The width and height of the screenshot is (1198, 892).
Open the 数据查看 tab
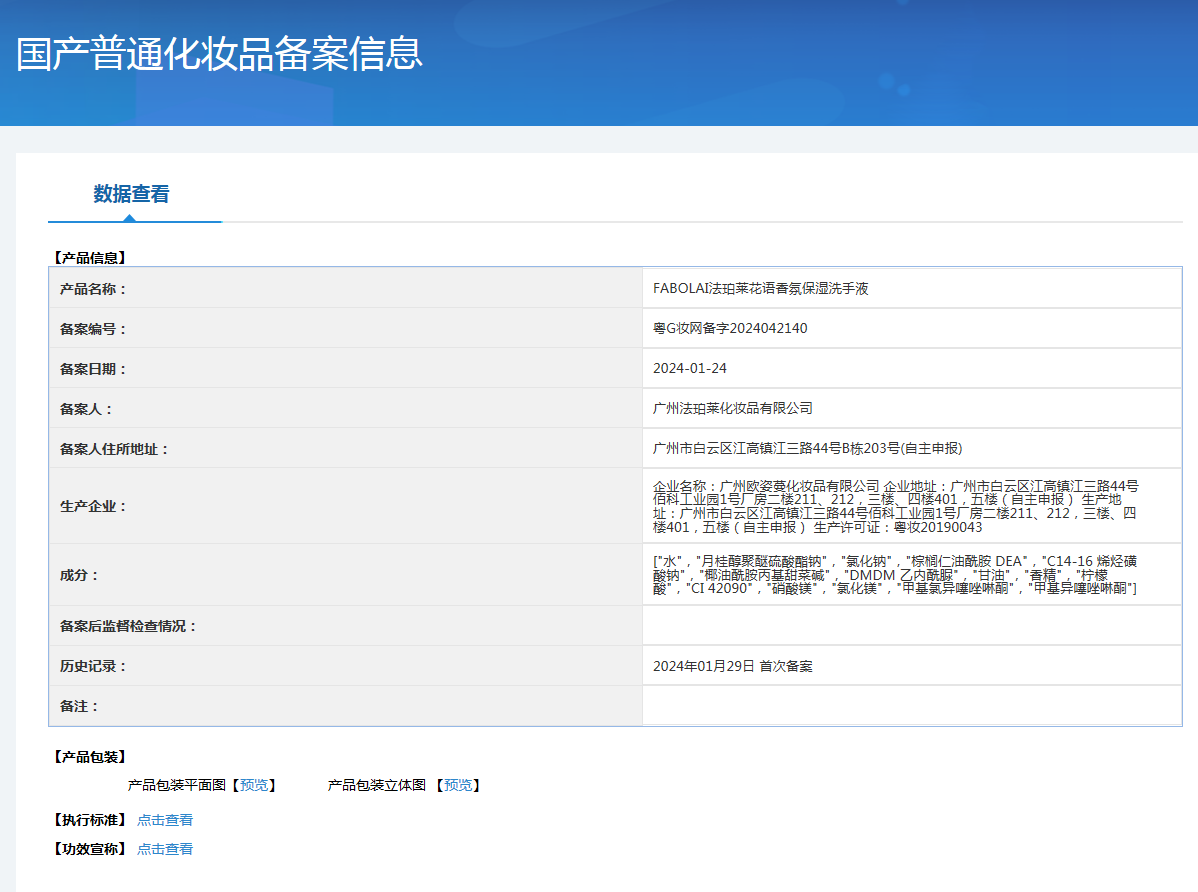(132, 194)
